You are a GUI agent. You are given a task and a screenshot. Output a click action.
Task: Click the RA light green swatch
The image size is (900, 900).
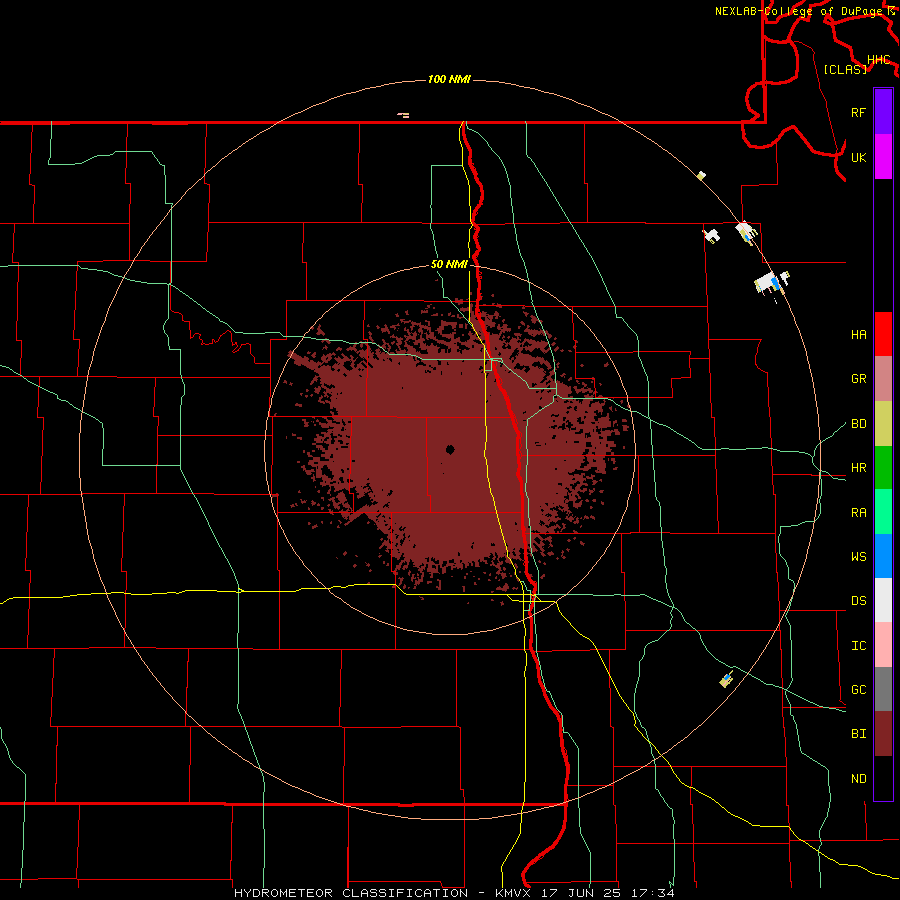[x=883, y=512]
